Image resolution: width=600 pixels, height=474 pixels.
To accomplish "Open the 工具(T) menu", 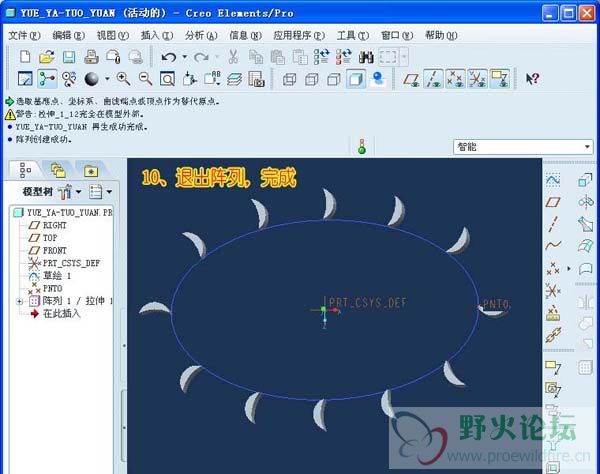I will (x=353, y=36).
